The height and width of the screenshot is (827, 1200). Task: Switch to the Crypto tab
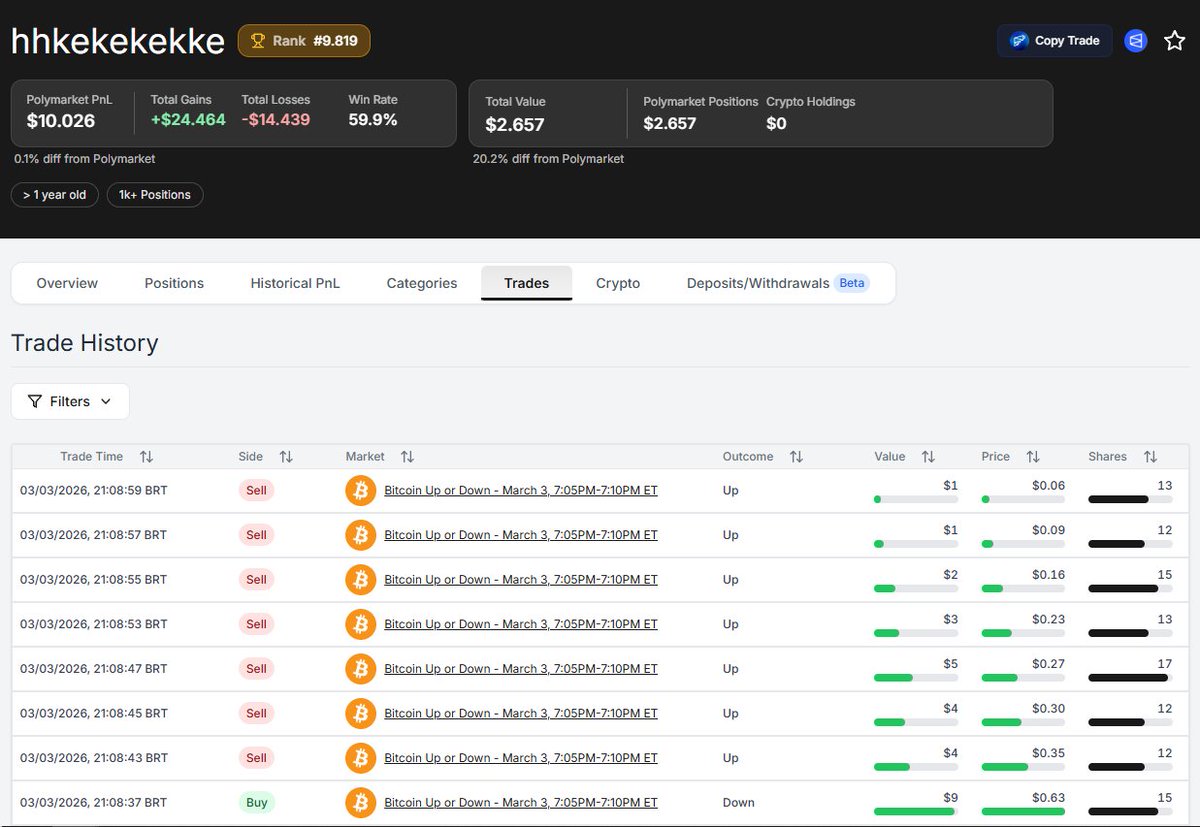[618, 283]
